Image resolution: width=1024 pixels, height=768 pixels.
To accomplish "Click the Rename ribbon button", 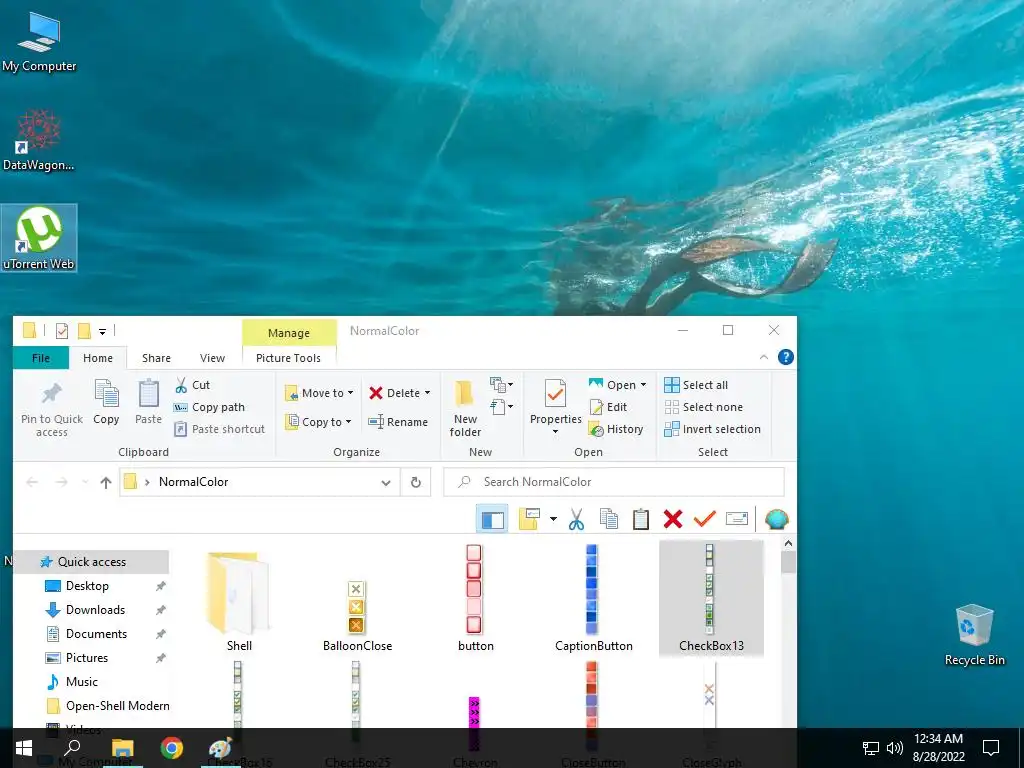I will (398, 422).
